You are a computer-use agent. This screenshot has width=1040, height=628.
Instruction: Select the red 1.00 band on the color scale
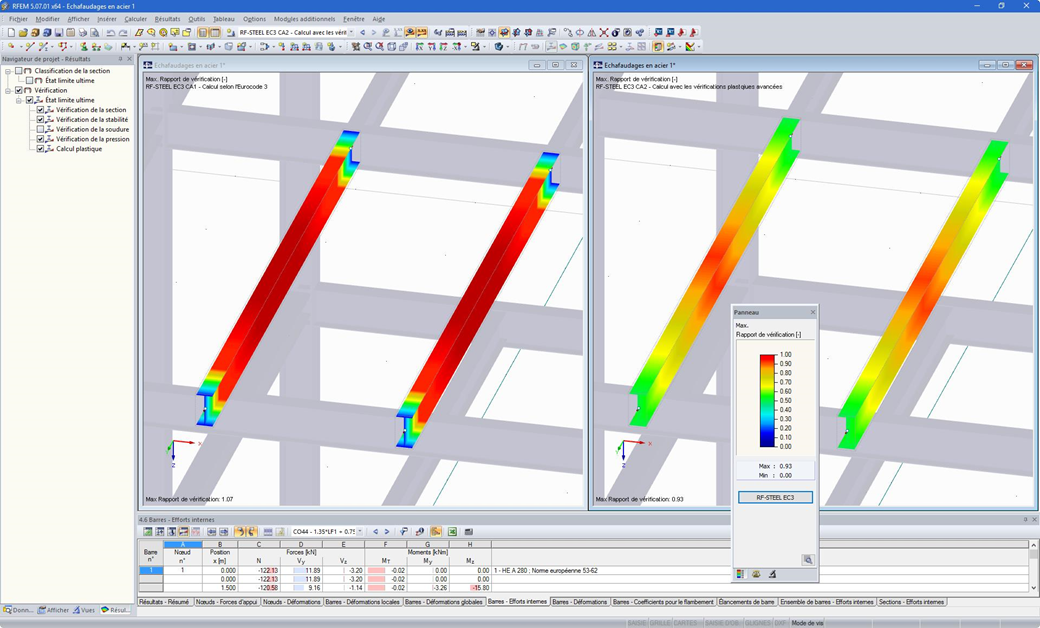766,357
